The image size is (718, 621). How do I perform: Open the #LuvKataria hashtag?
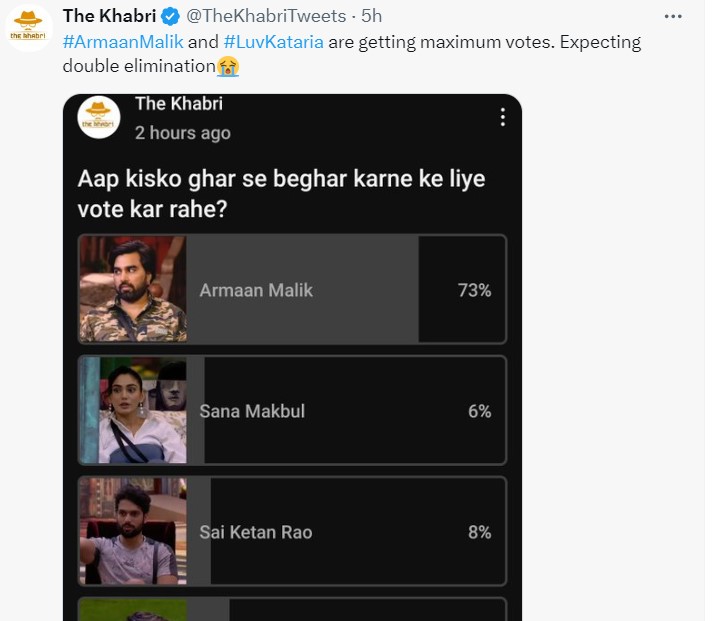(277, 42)
